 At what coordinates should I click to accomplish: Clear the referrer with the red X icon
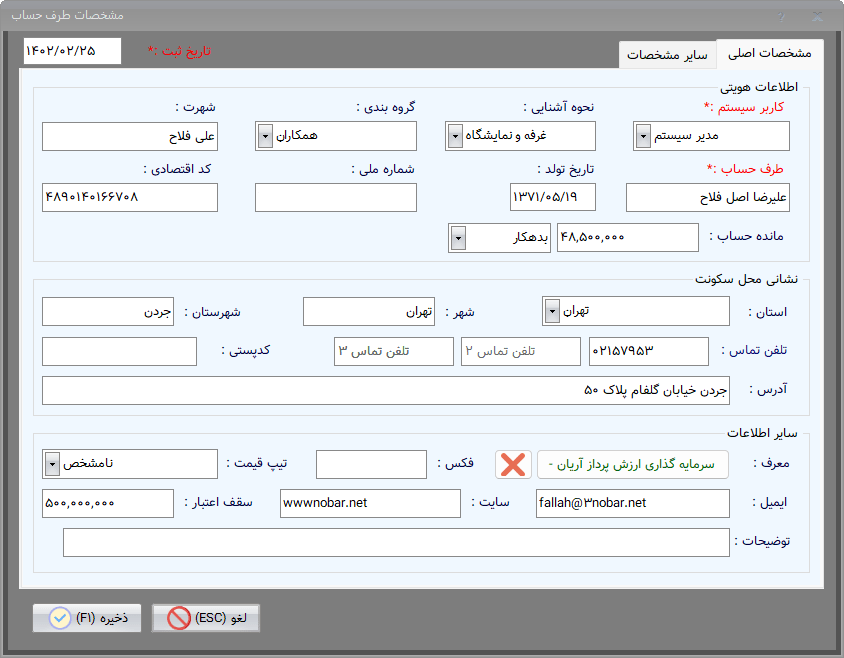click(x=513, y=465)
